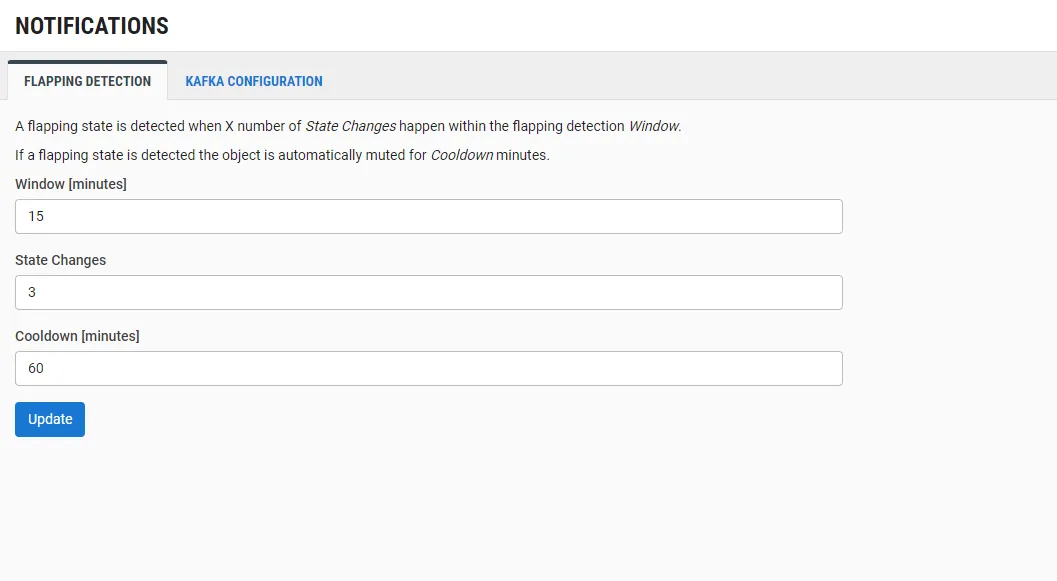
Task: Open the Kafka Configuration tab
Action: [254, 81]
